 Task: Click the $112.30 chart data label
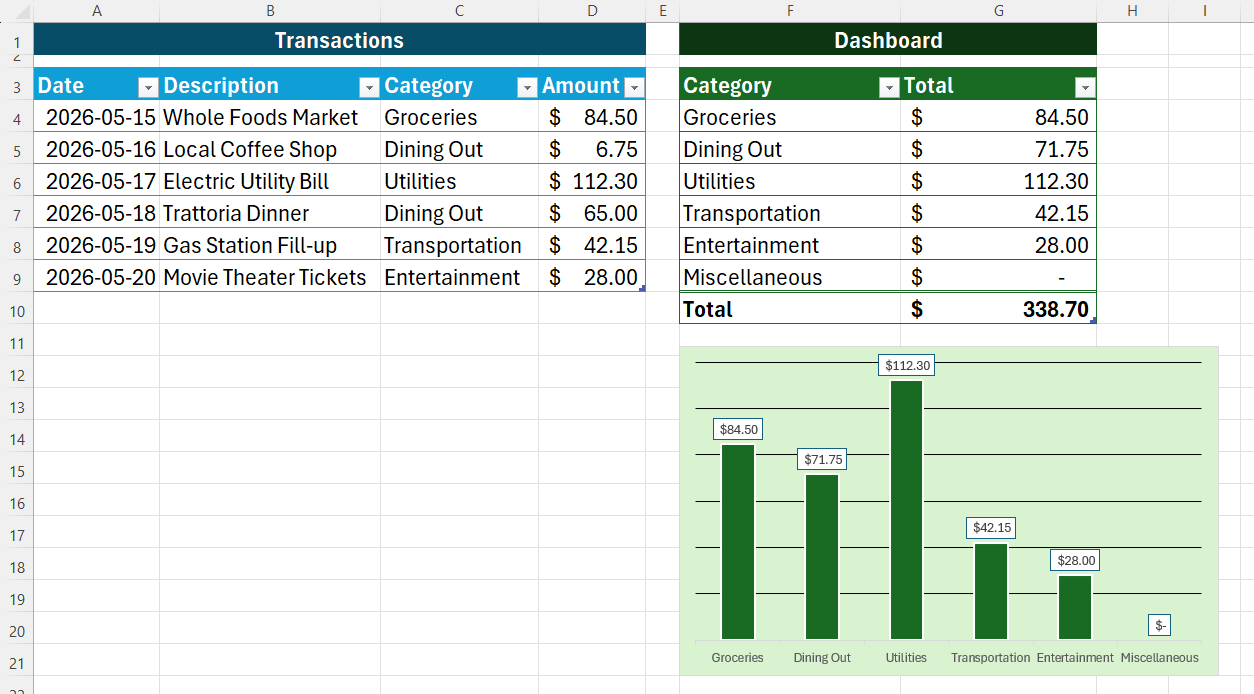(x=907, y=366)
